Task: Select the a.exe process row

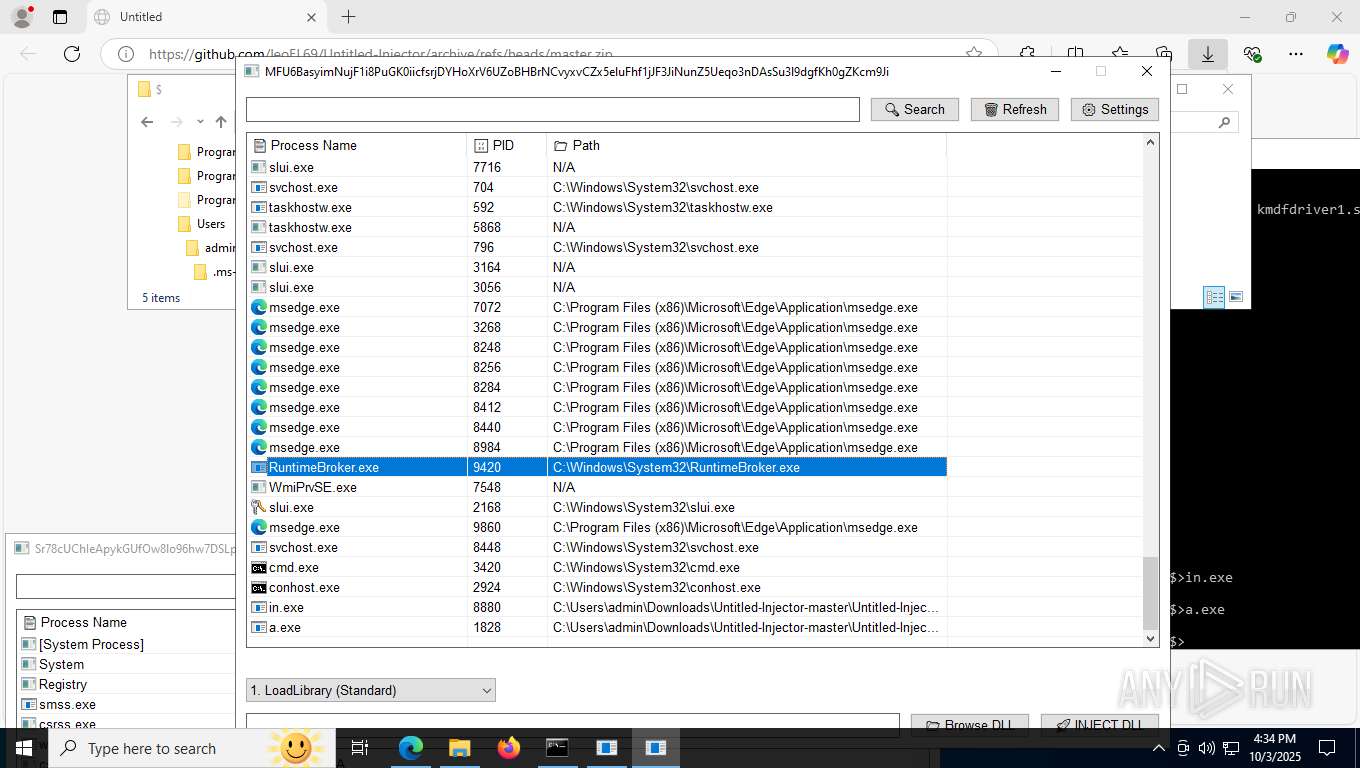Action: pyautogui.click(x=597, y=627)
